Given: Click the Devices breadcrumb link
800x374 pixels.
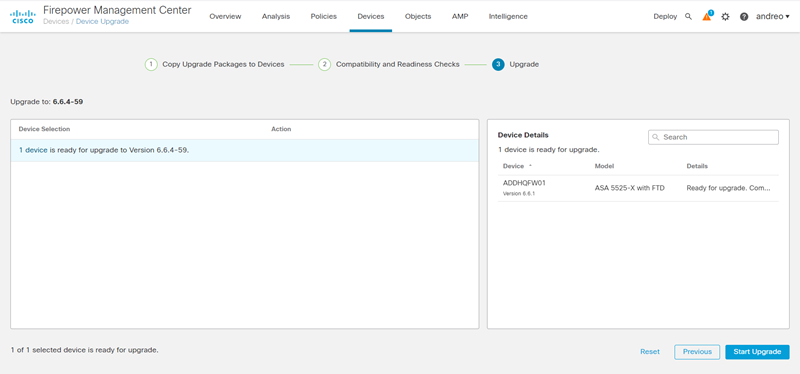Looking at the screenshot, I should click(56, 21).
